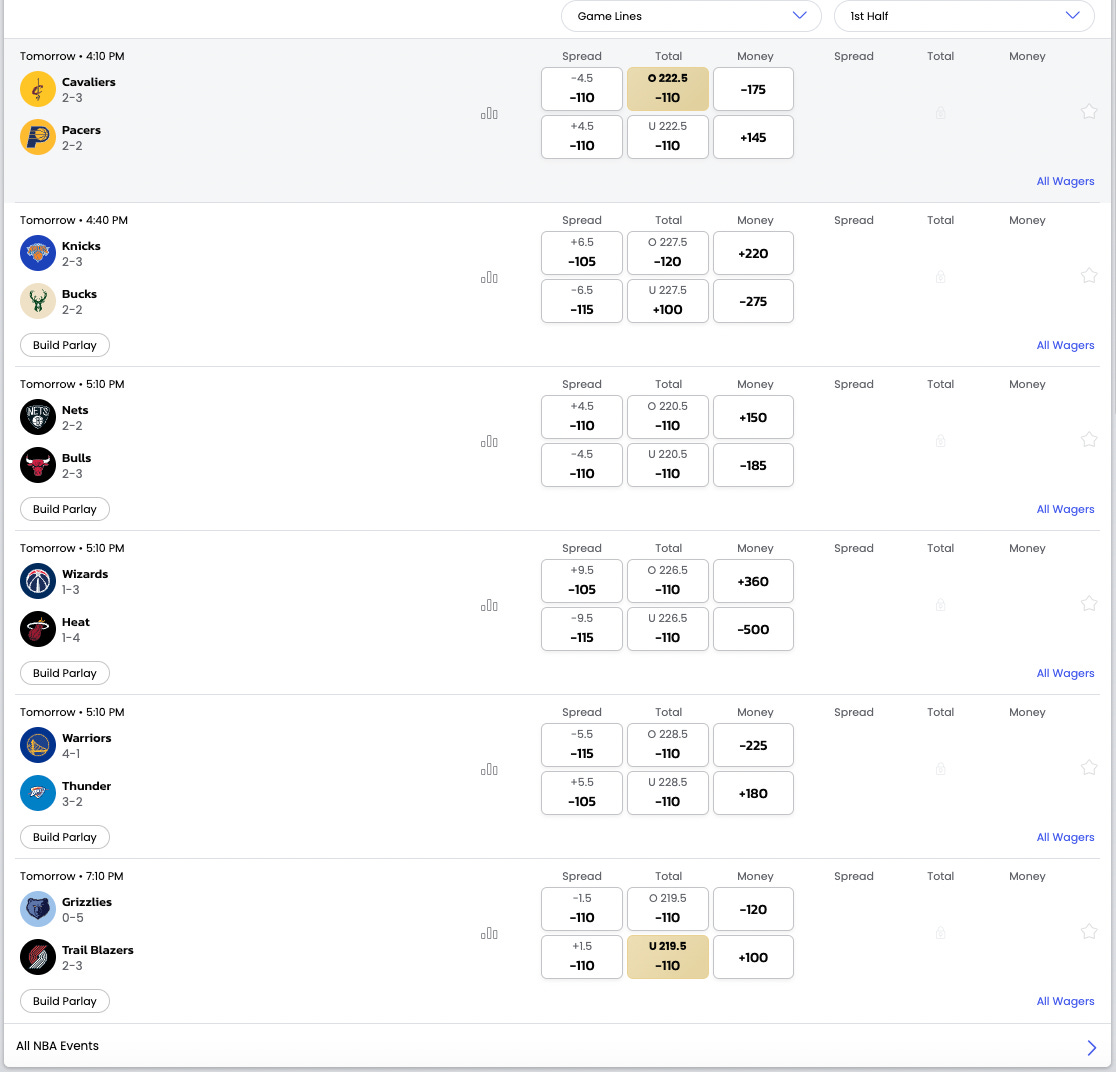Open stats chart icon for Grizzlies vs Trail Blazers
The height and width of the screenshot is (1072, 1116).
point(489,932)
